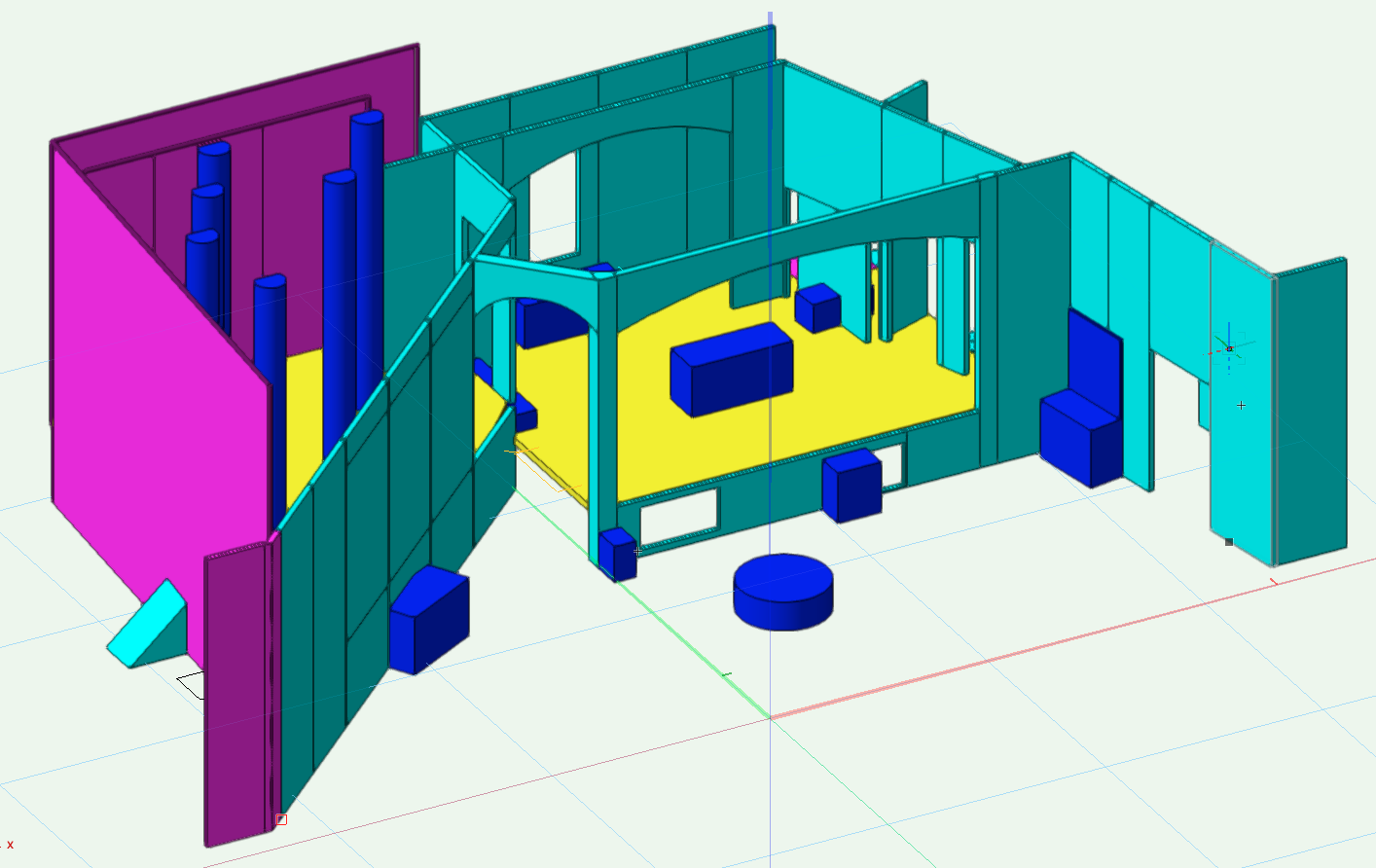Select the small blue cube at arch column base

(617, 554)
